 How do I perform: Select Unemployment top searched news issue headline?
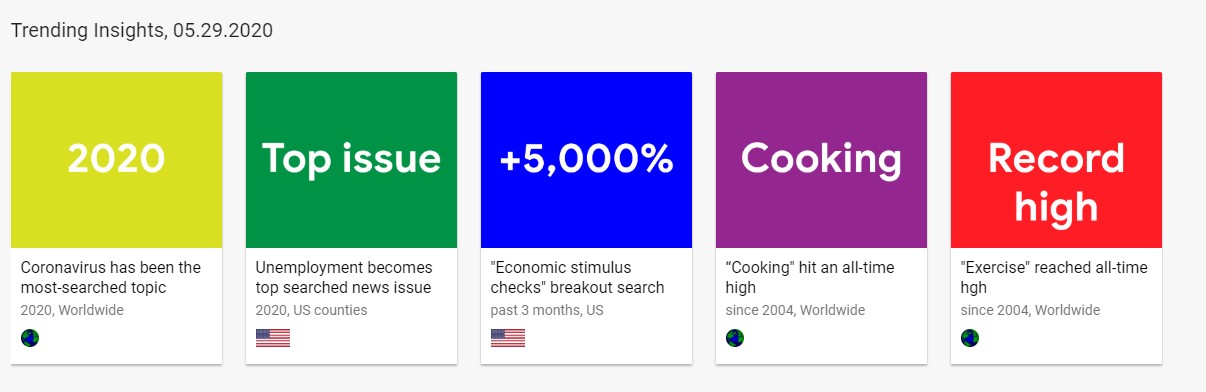point(344,278)
